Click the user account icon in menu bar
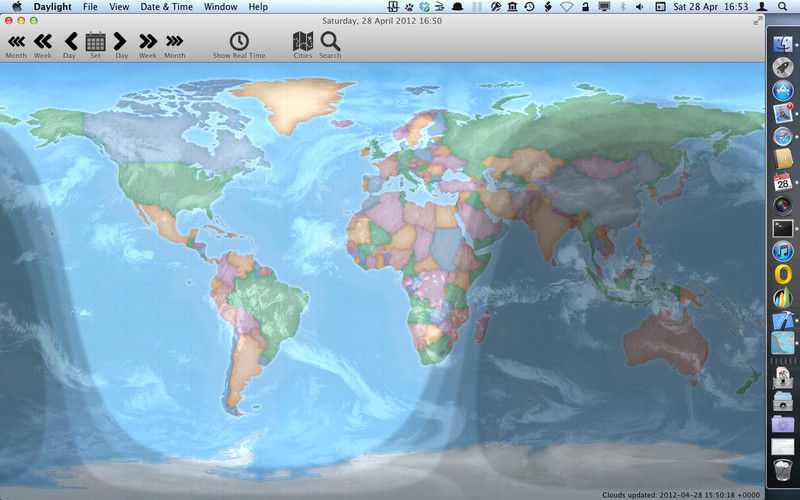The height and width of the screenshot is (500, 800). (x=762, y=7)
